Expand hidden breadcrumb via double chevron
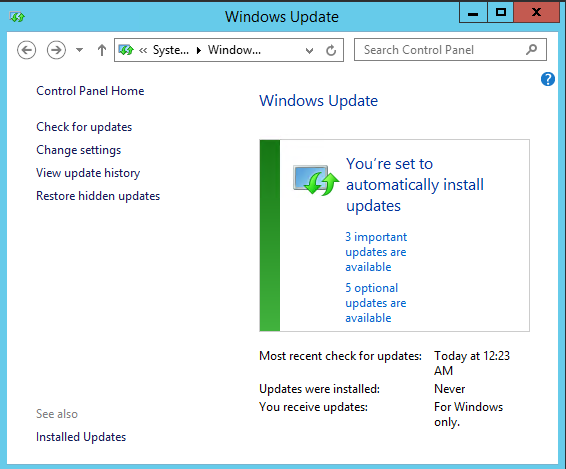The width and height of the screenshot is (566, 469). [143, 50]
